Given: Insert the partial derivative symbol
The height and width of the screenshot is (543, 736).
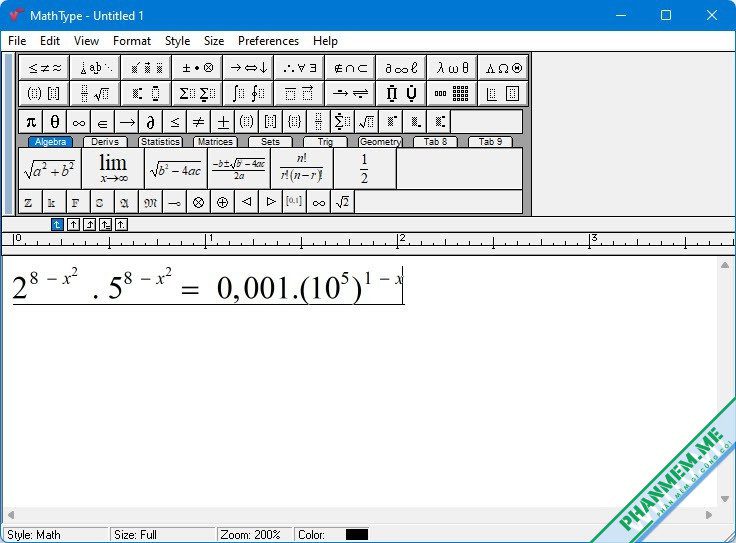Looking at the screenshot, I should pyautogui.click(x=151, y=122).
